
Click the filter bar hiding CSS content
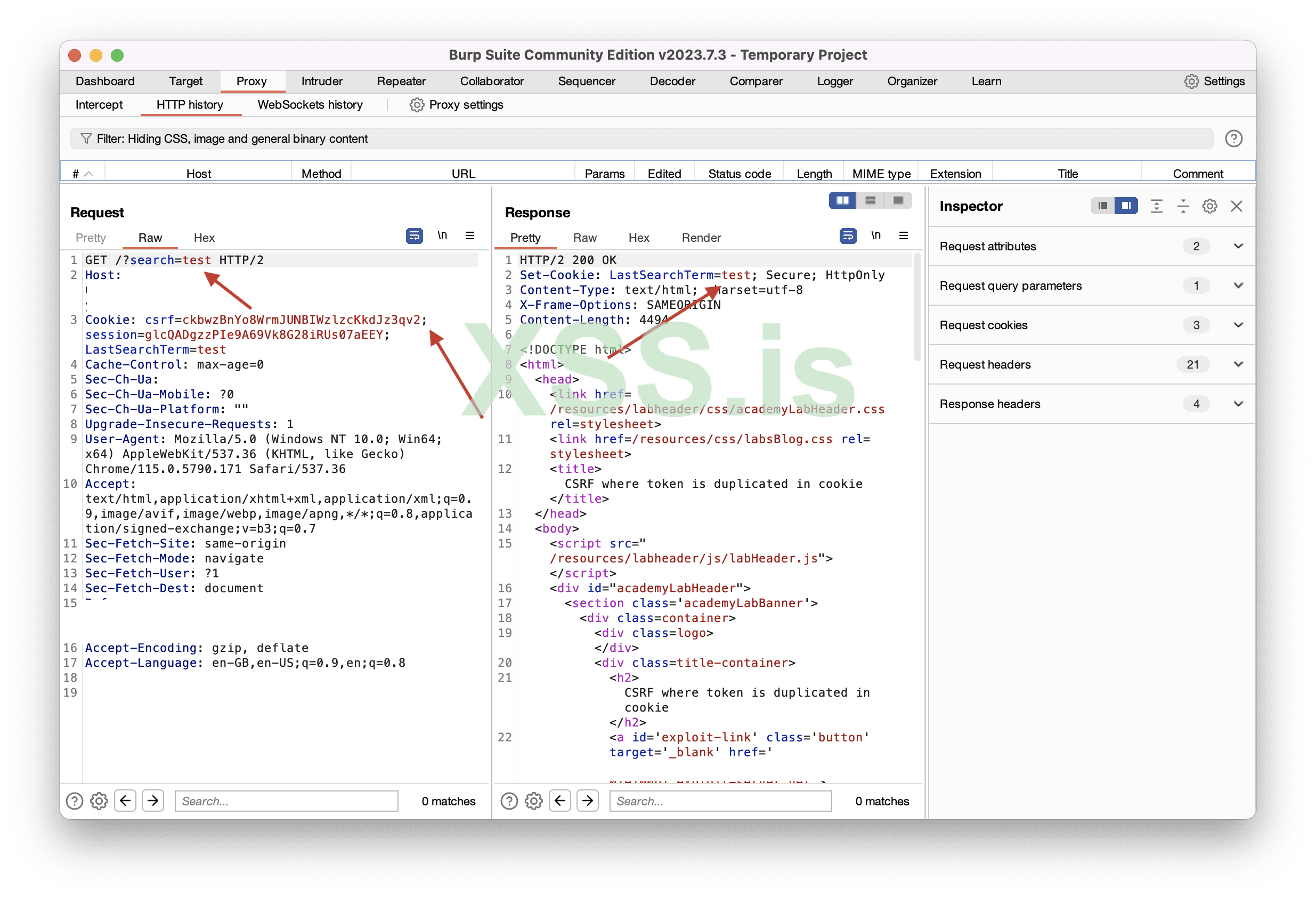pos(640,138)
